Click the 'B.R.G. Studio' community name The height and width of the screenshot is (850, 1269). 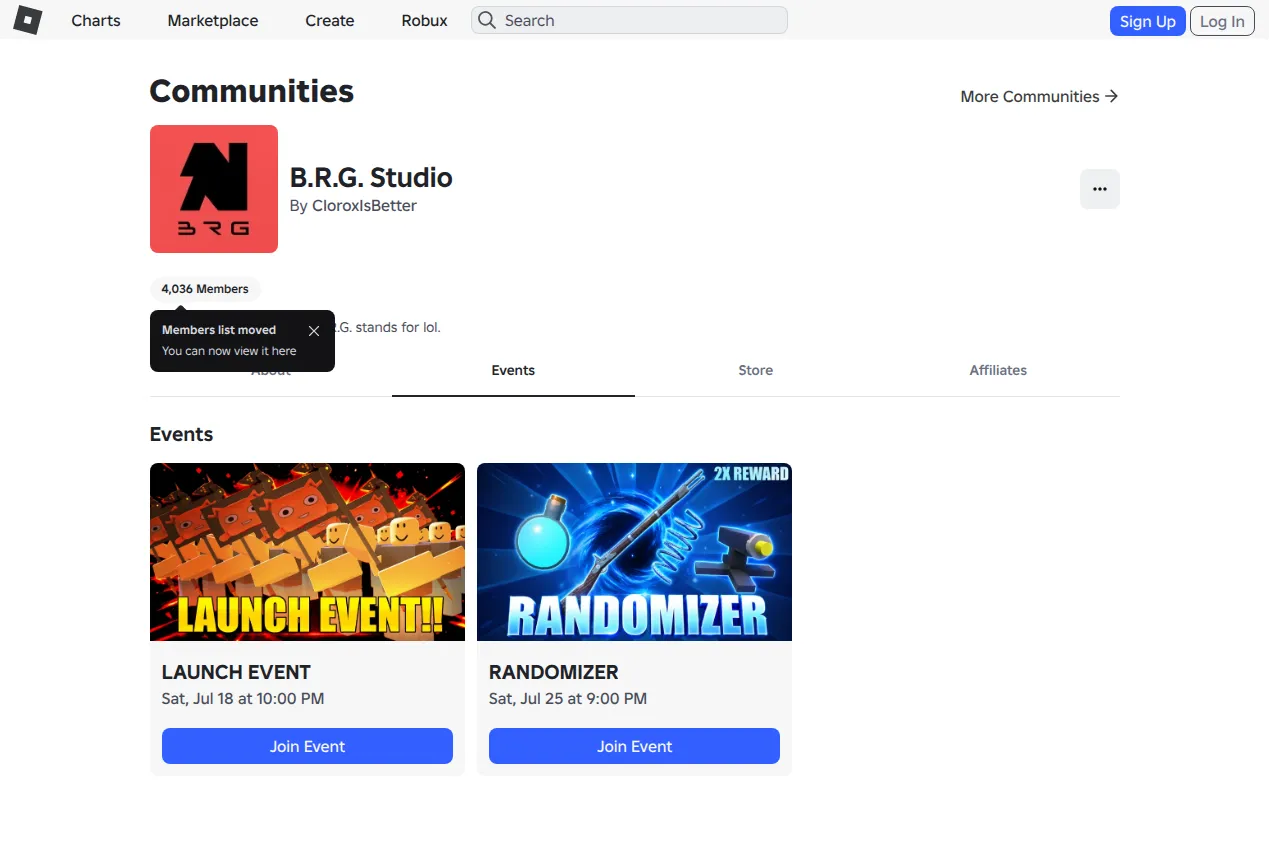(371, 178)
